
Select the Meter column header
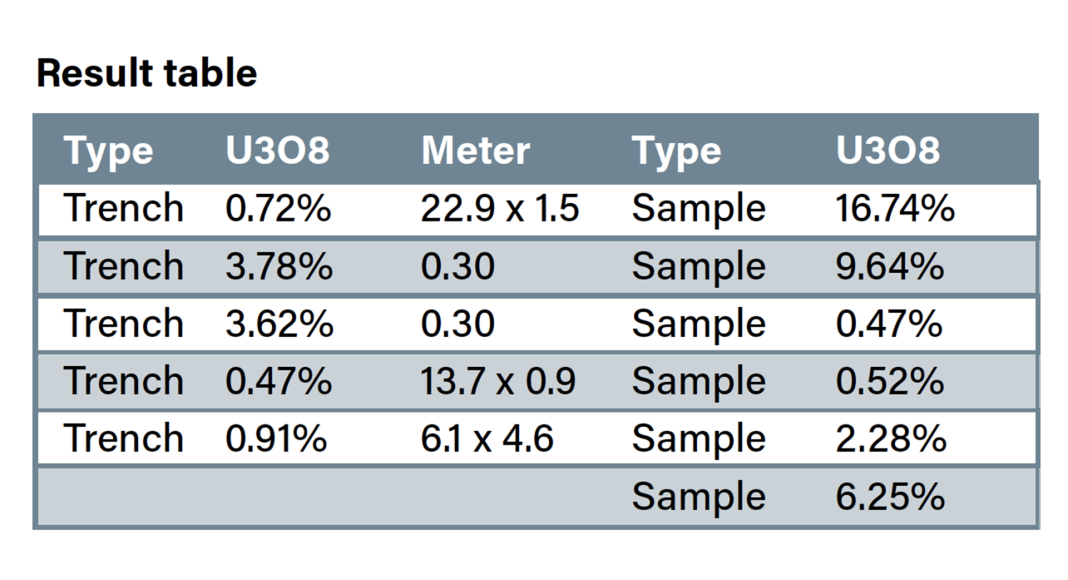click(x=475, y=151)
